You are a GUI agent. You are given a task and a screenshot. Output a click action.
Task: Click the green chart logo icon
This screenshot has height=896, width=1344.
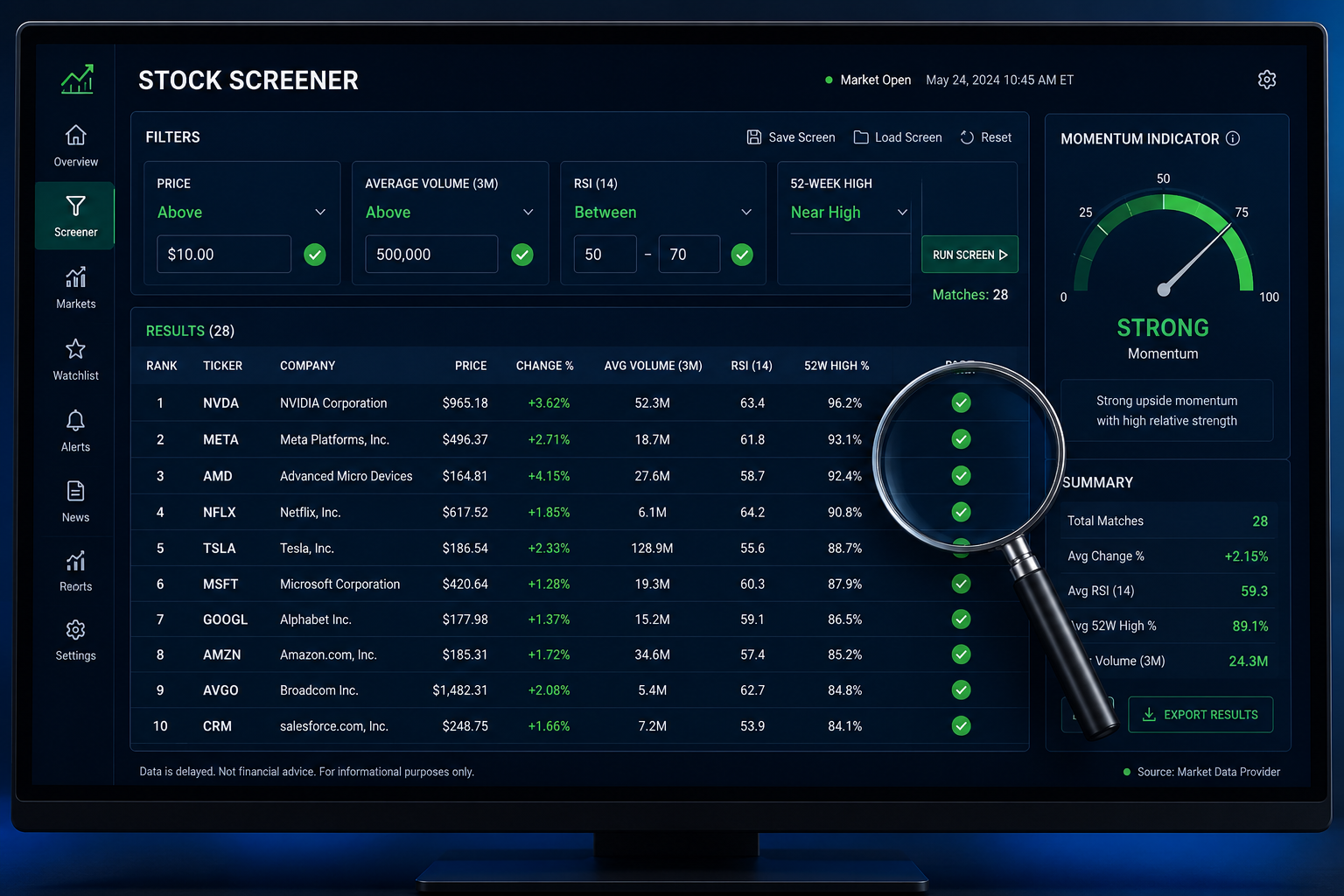coord(77,80)
